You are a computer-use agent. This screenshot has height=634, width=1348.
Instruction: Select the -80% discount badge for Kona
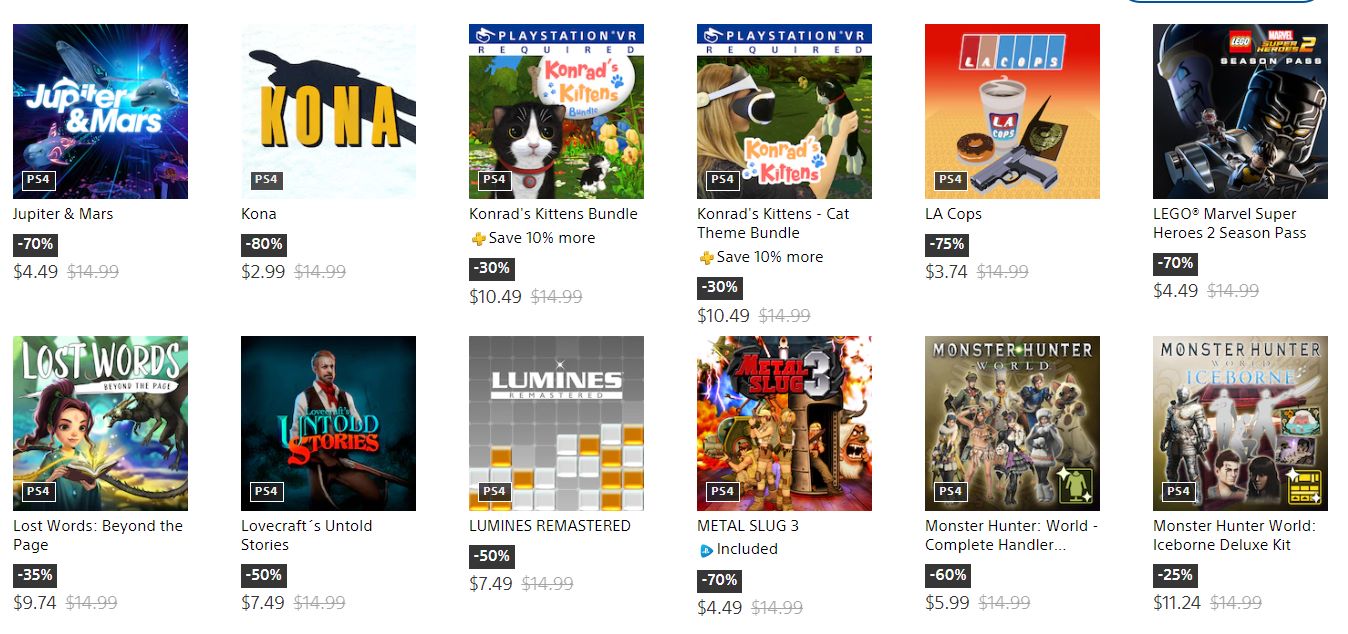264,244
